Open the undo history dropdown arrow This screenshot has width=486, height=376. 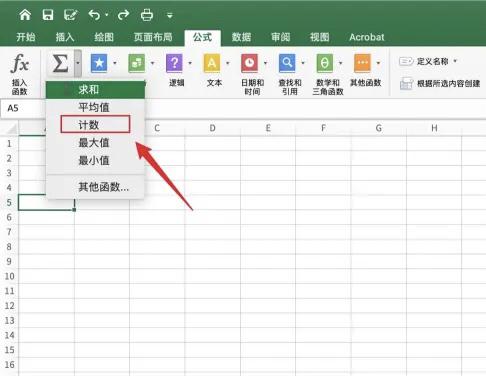click(106, 15)
